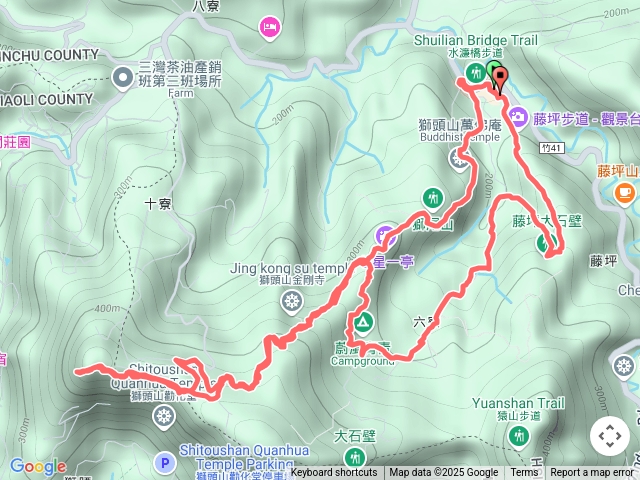This screenshot has height=480, width=640.
Task: Open the Terms link
Action: [x=524, y=473]
